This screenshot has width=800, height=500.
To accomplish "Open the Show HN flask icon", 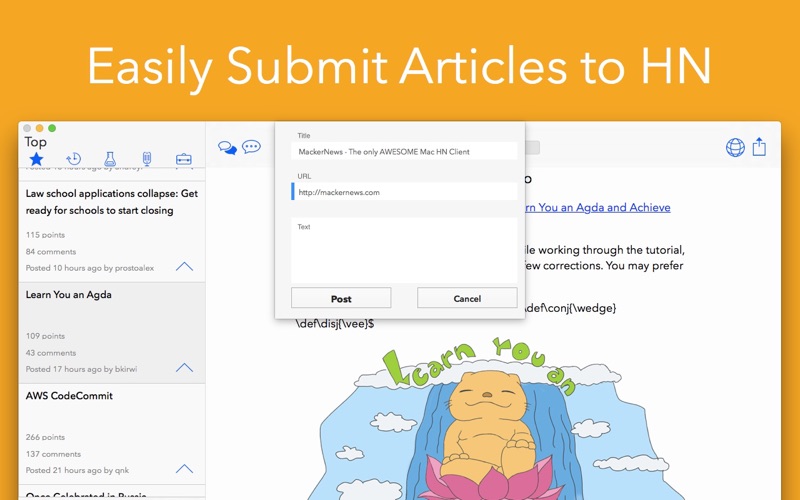I will (x=110, y=159).
